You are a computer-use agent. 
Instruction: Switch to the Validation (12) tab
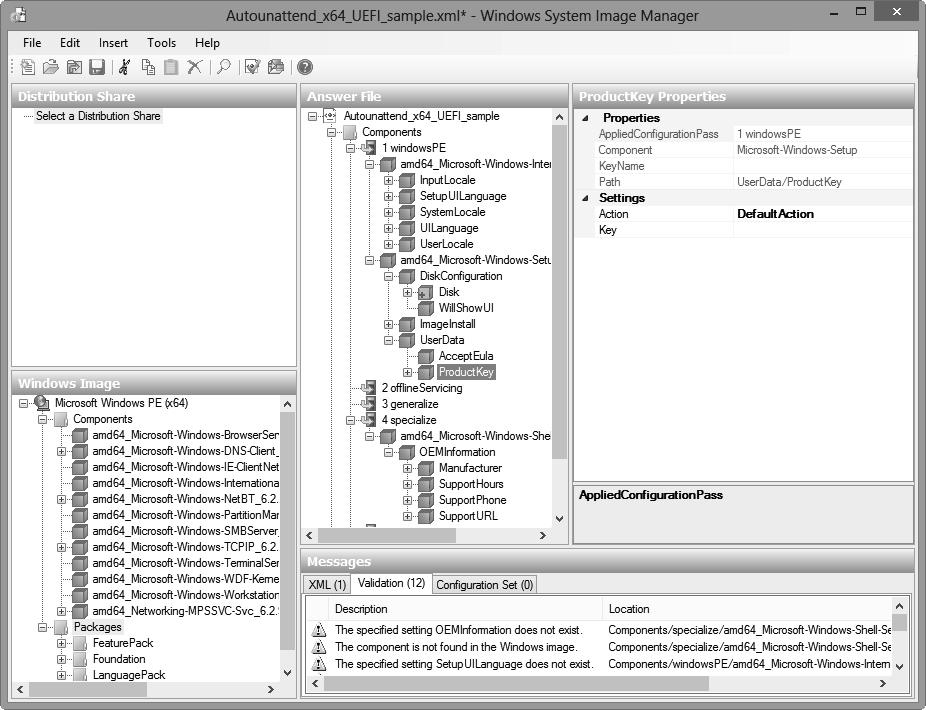tap(391, 583)
